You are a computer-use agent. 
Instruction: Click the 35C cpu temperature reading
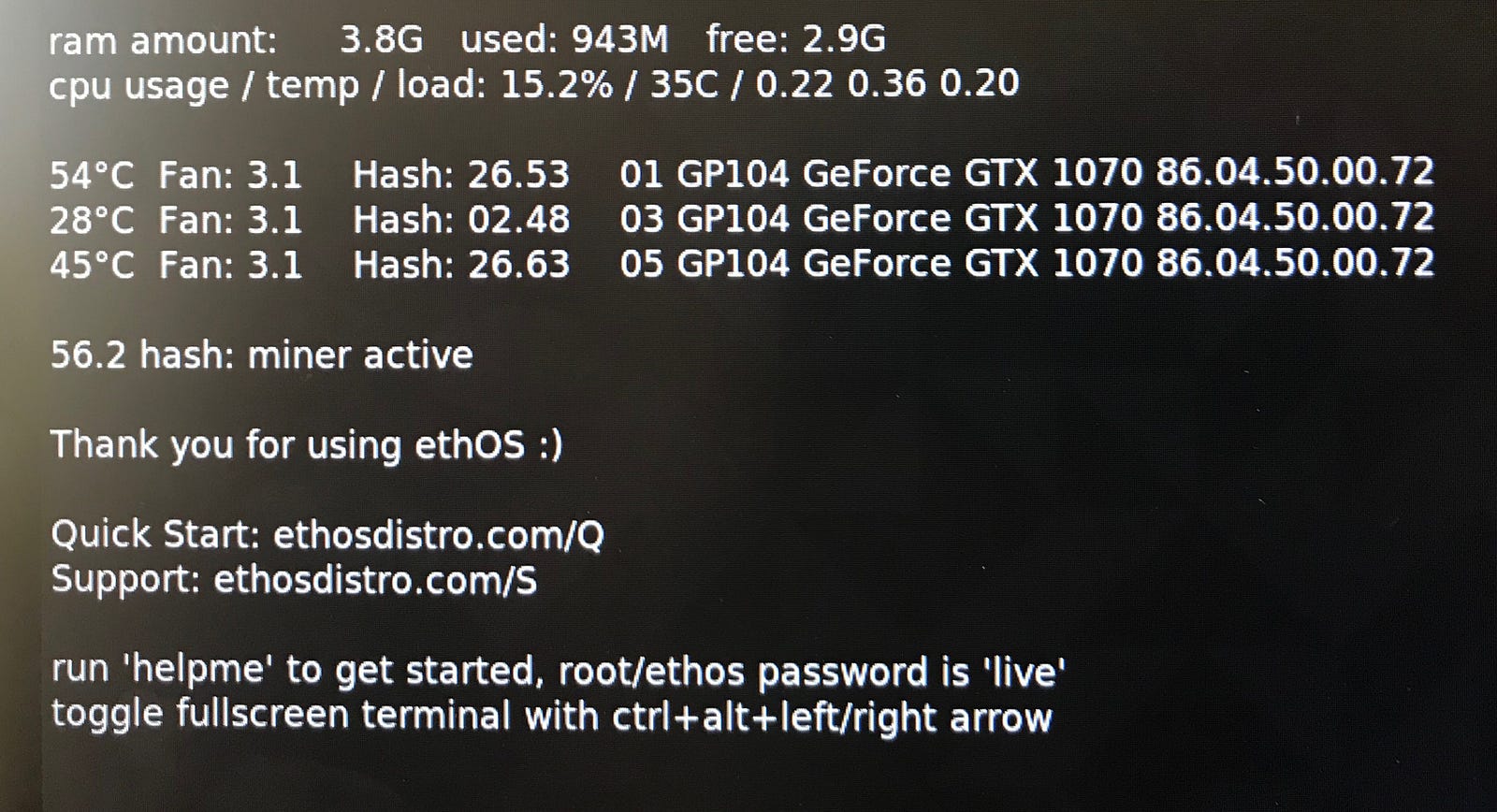[x=684, y=85]
